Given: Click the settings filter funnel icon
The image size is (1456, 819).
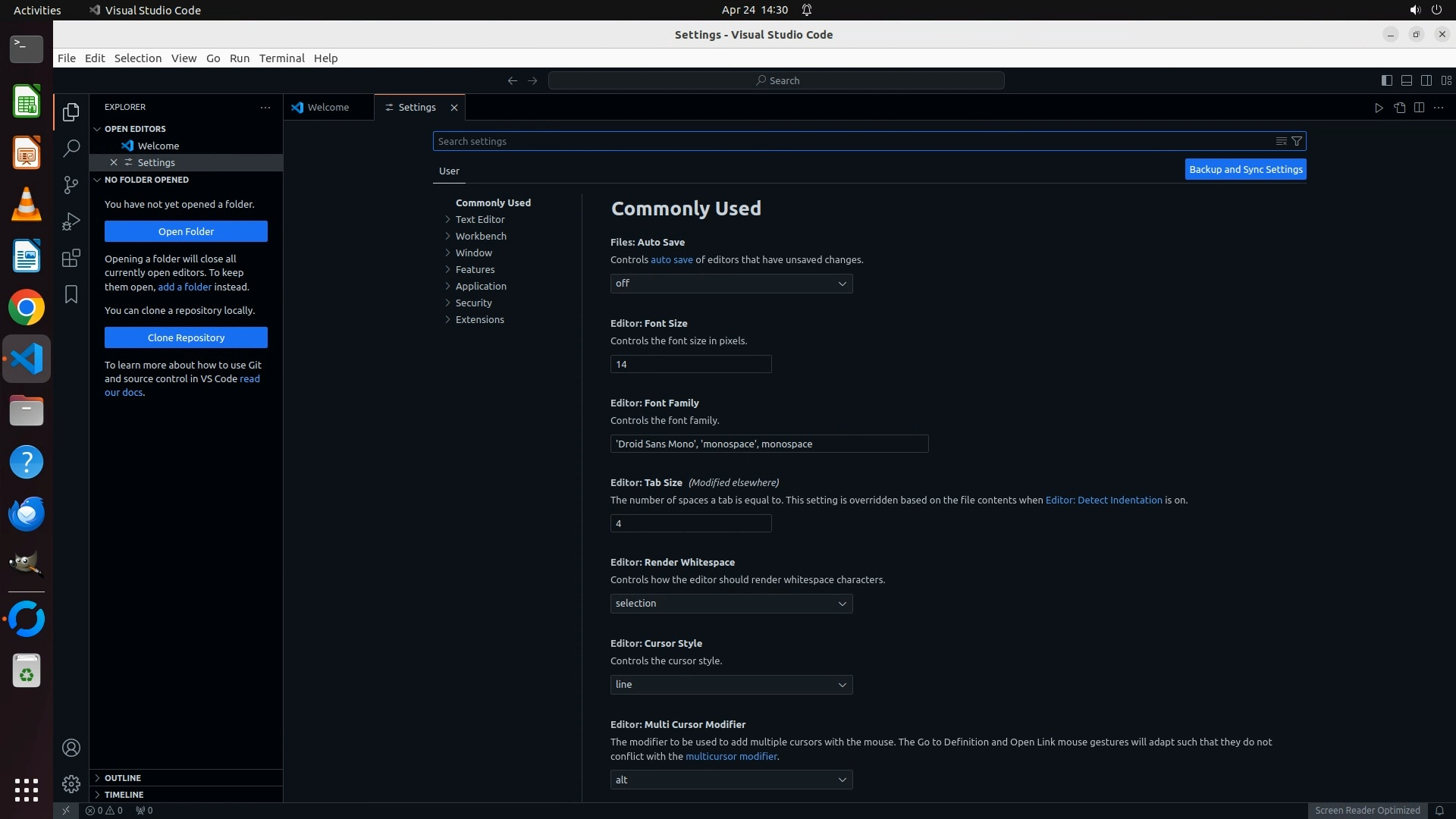Looking at the screenshot, I should [1297, 141].
